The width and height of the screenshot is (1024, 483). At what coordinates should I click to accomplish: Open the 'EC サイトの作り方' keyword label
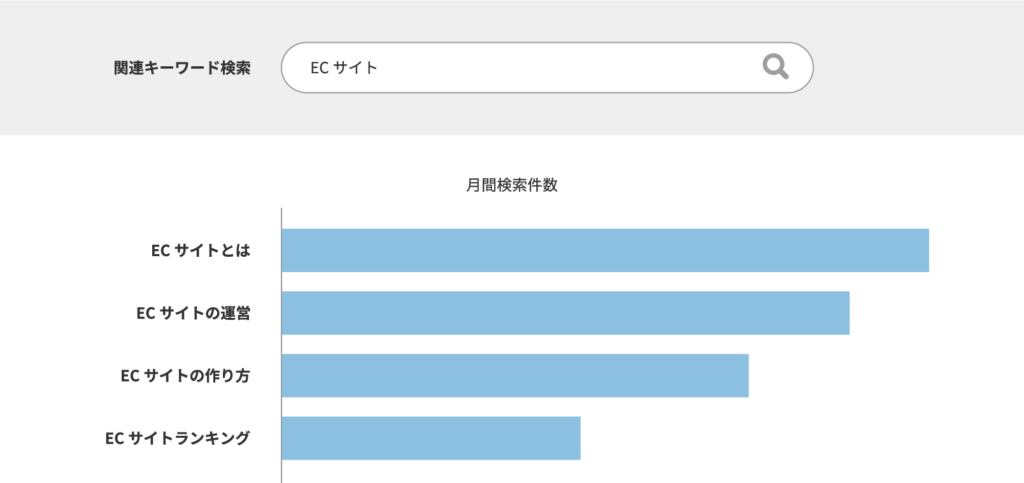click(x=185, y=376)
